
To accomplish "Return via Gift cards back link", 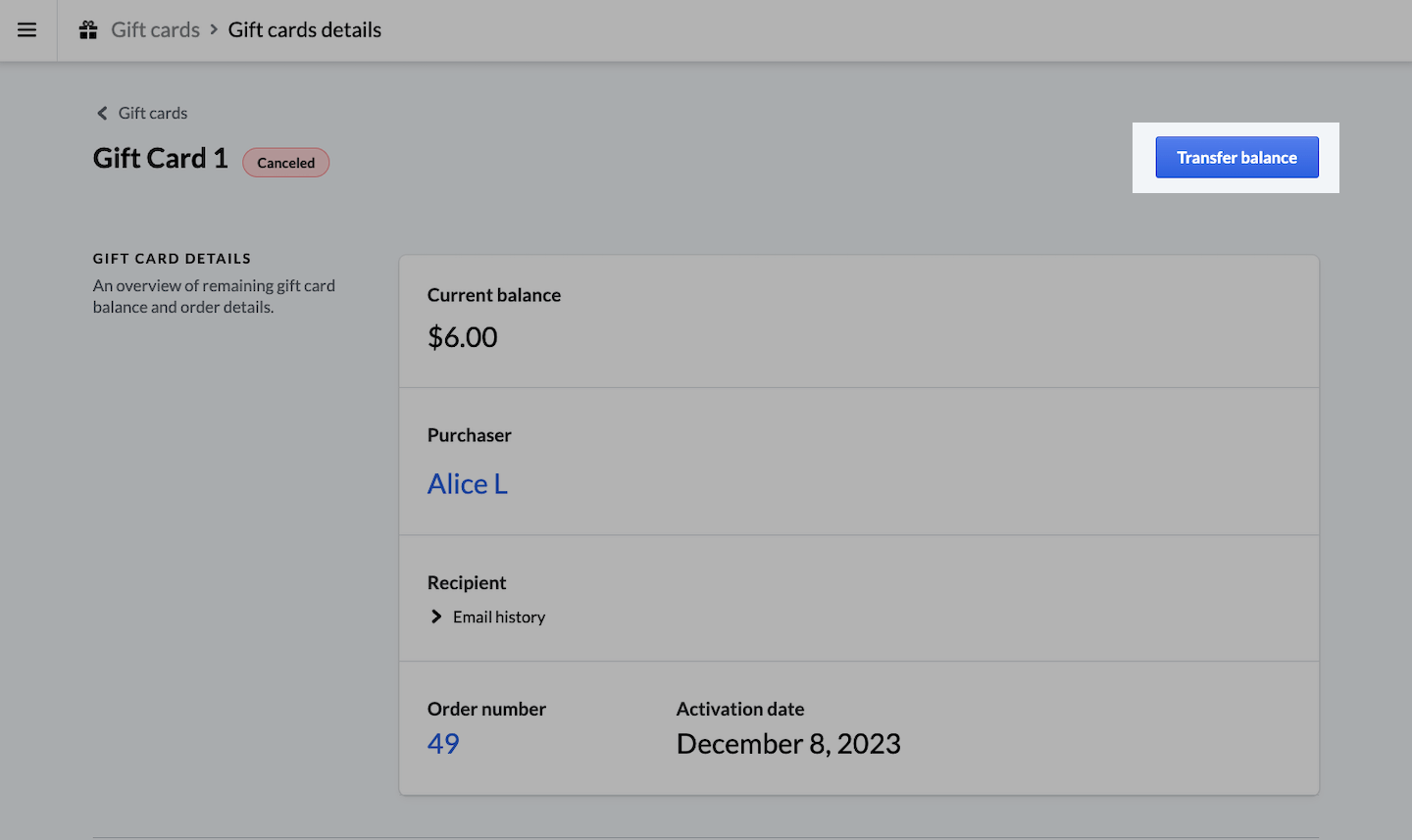I will tap(152, 114).
